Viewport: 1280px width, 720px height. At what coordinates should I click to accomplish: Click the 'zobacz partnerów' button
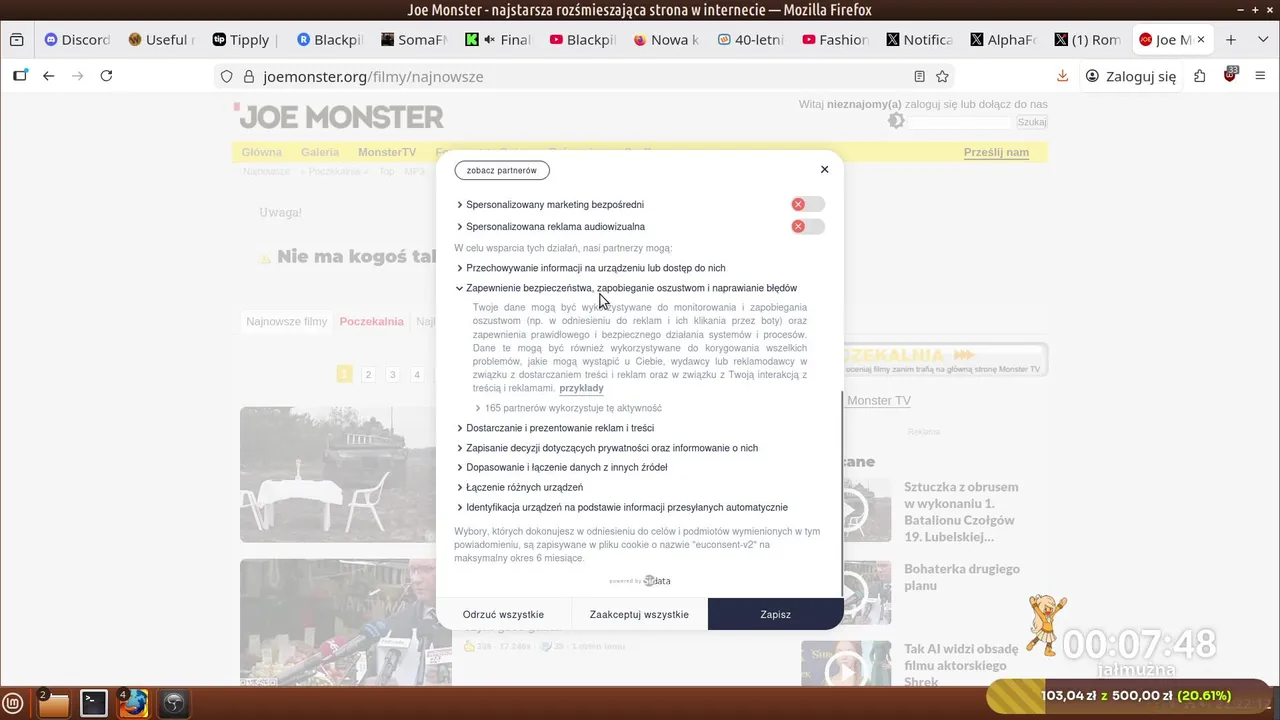click(x=502, y=170)
